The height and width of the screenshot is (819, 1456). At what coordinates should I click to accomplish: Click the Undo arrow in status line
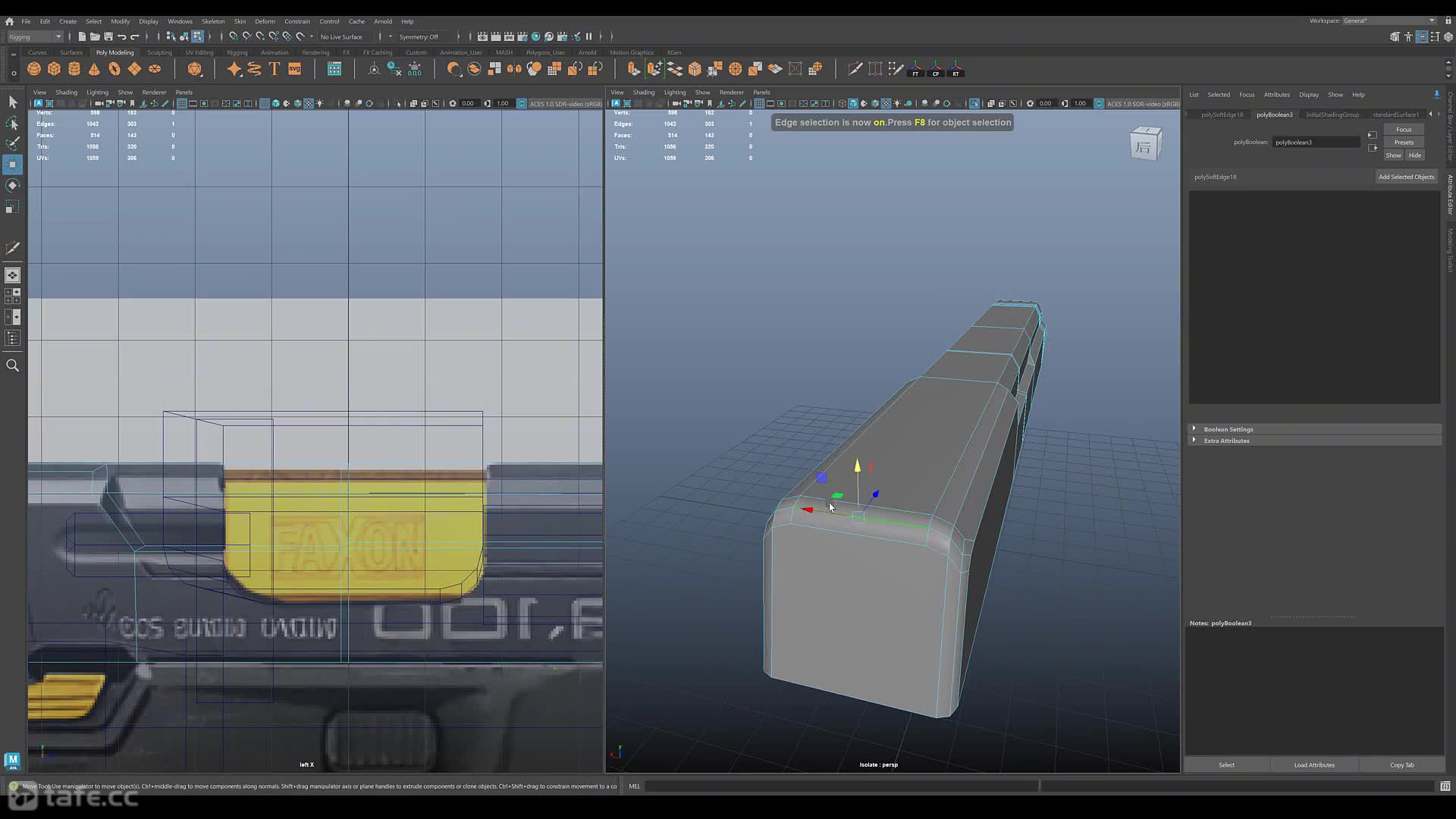tap(121, 36)
